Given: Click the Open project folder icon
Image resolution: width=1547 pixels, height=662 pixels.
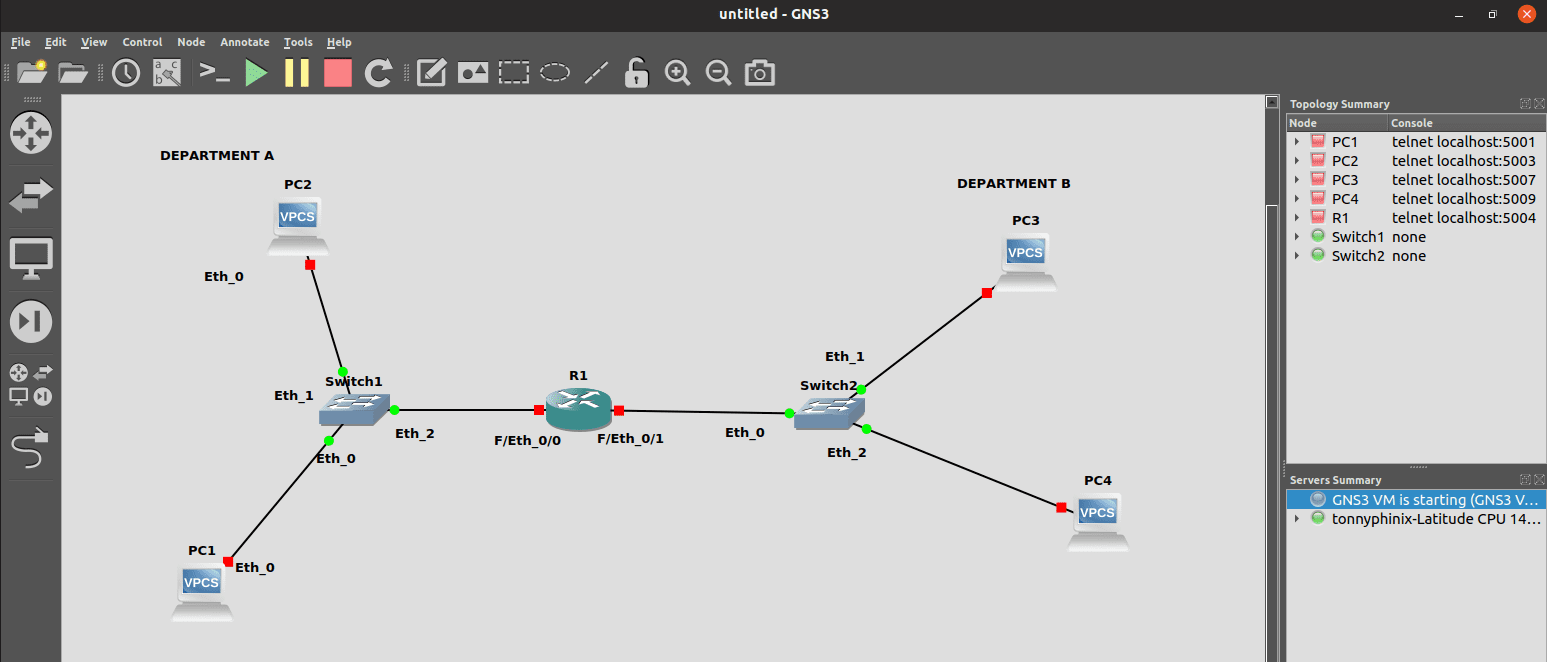Looking at the screenshot, I should (x=73, y=72).
